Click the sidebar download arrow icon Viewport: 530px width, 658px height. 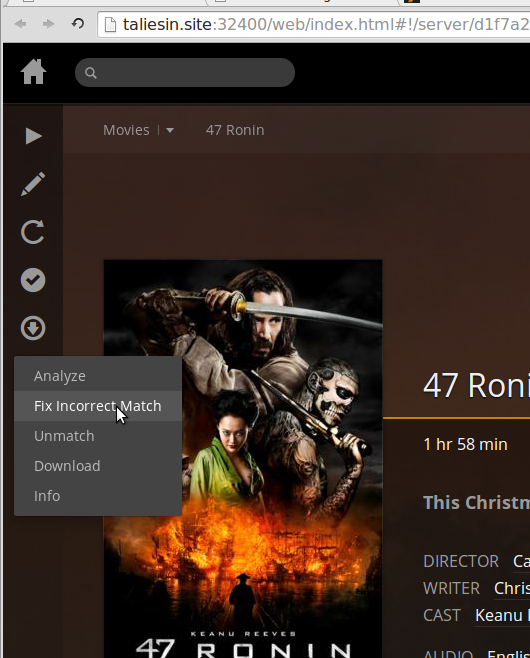pos(33,328)
